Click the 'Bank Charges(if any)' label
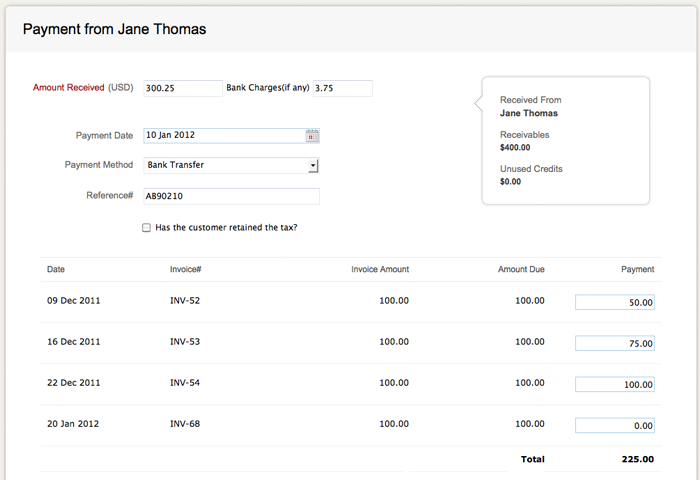The height and width of the screenshot is (480, 700). coord(268,88)
